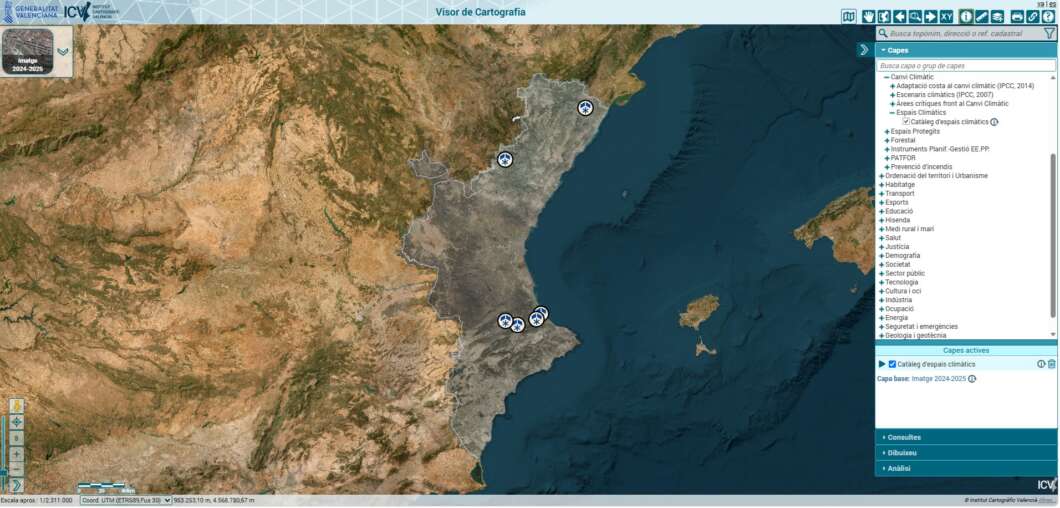Expand active layer options triangle
The width and height of the screenshot is (1060, 508).
pos(882,364)
